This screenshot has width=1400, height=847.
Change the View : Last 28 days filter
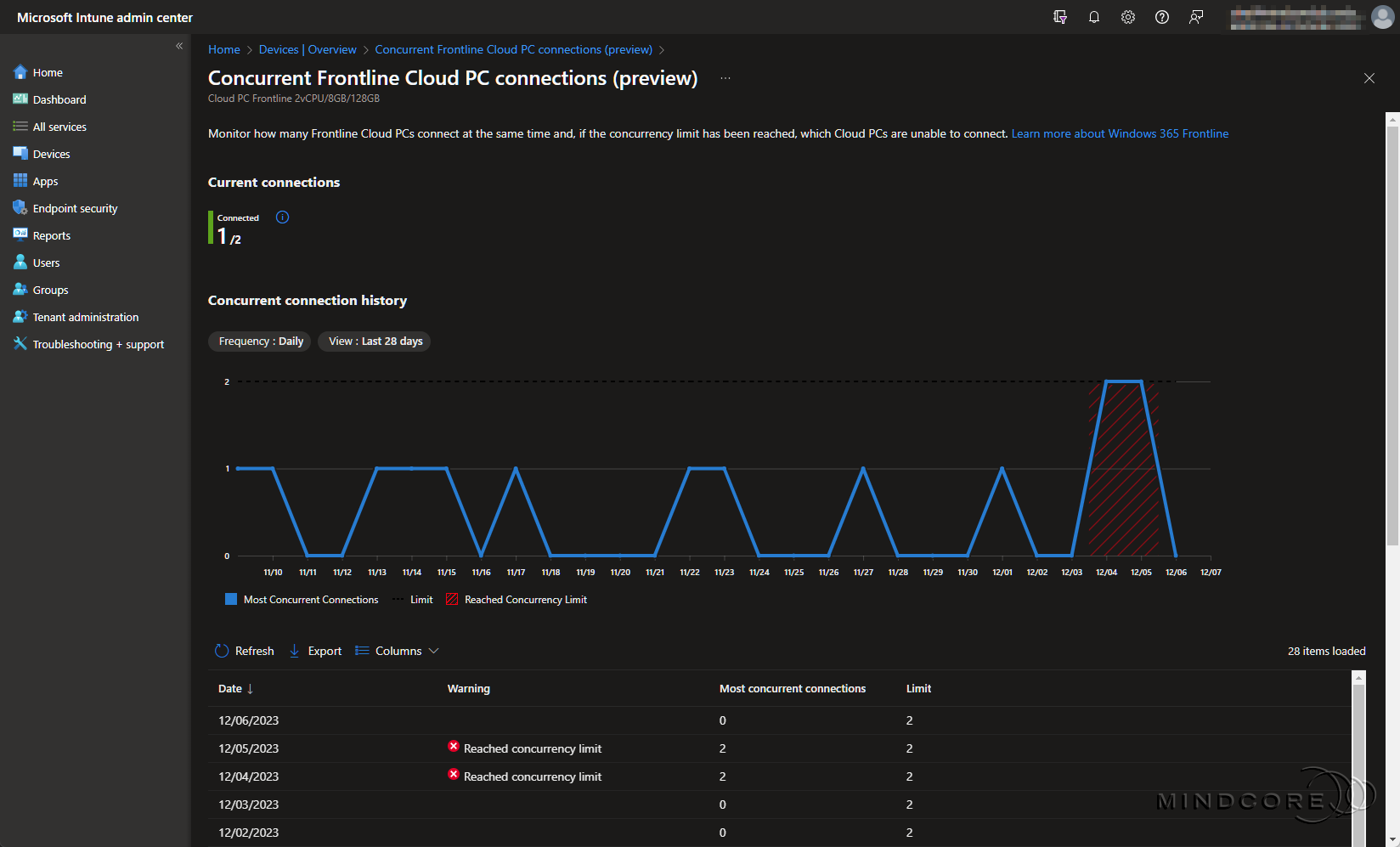click(x=375, y=342)
